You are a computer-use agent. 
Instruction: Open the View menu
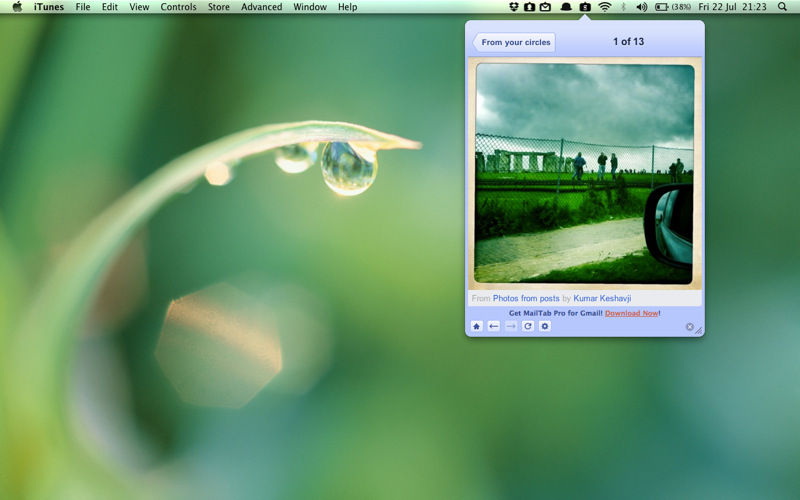[x=139, y=7]
